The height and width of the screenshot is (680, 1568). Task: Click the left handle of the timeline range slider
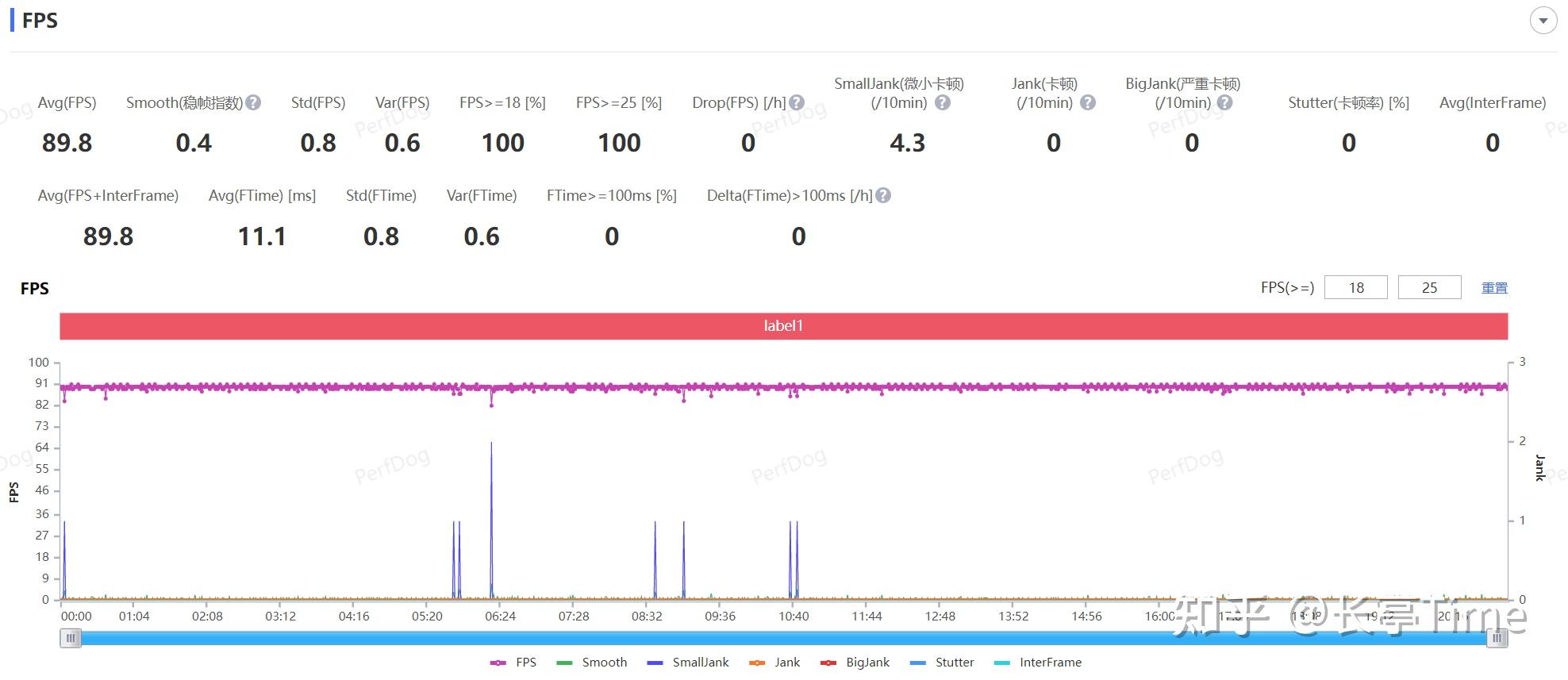[71, 638]
